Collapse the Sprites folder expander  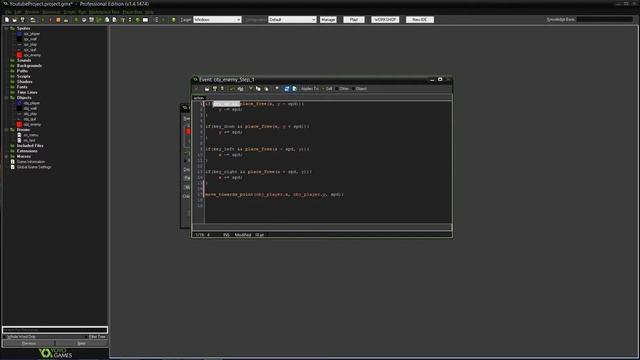click(x=6, y=29)
